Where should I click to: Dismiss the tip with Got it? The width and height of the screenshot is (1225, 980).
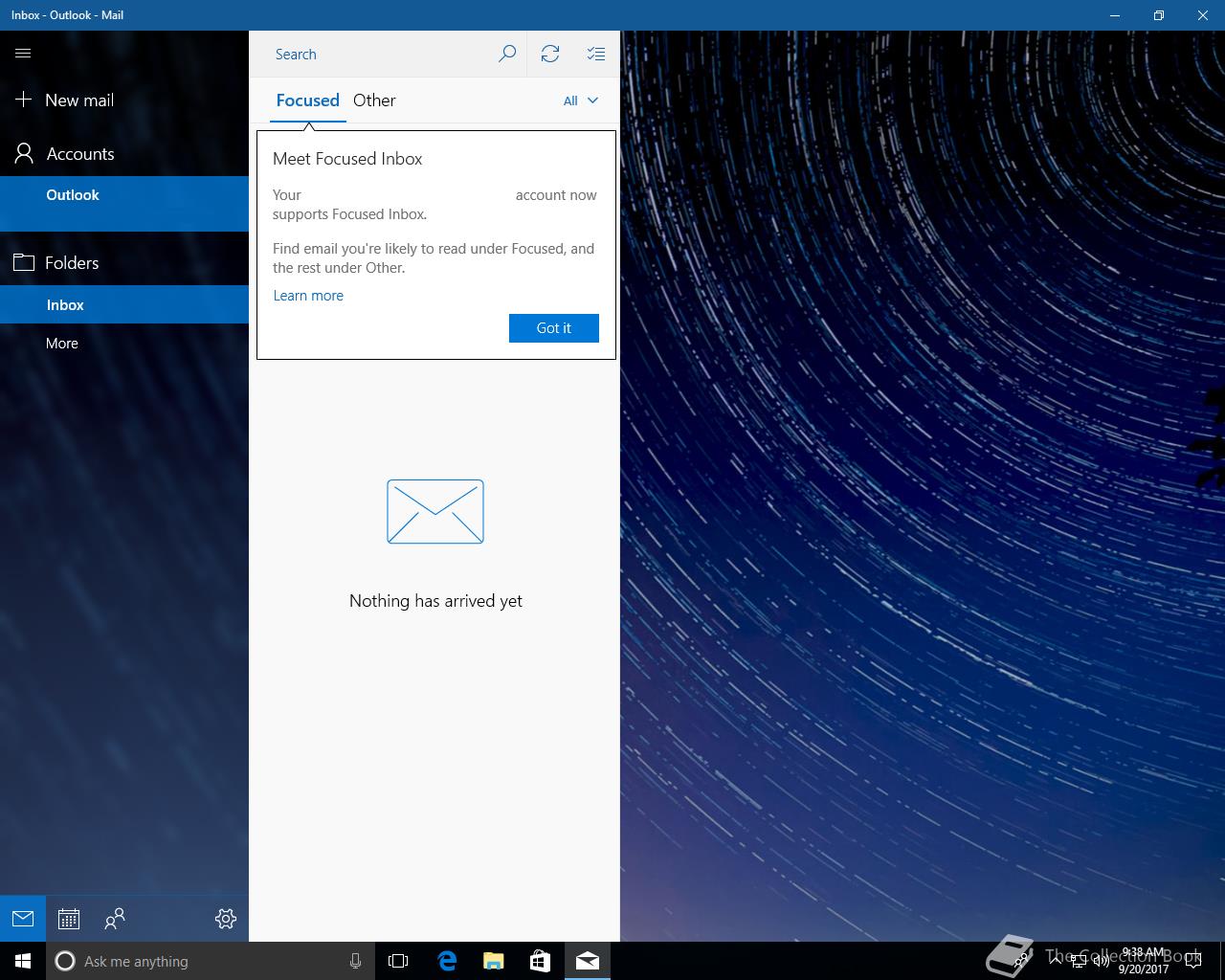[x=553, y=328]
